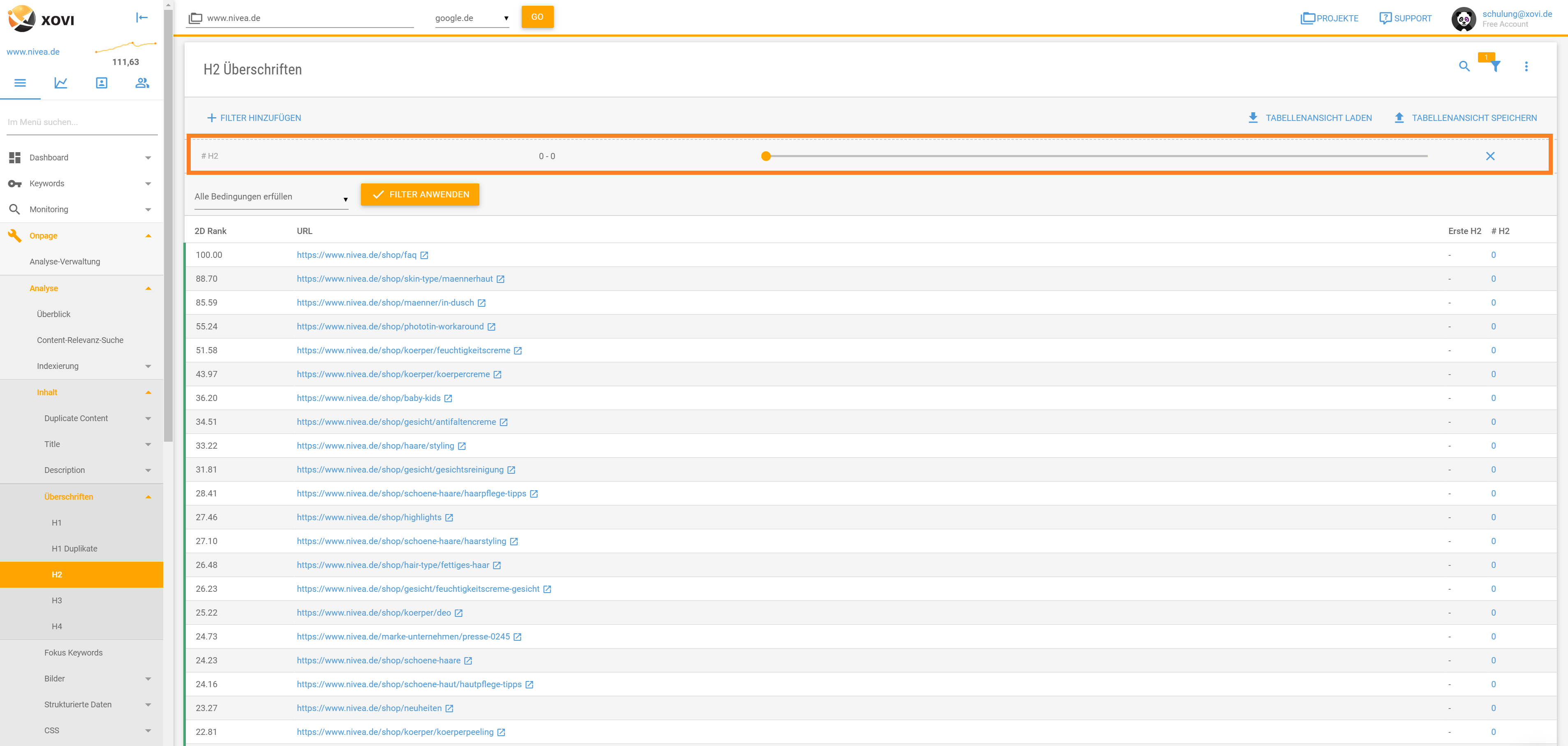The width and height of the screenshot is (1568, 746).
Task: Open the marke-unternehmen/presse-0245 link
Action: coord(404,637)
